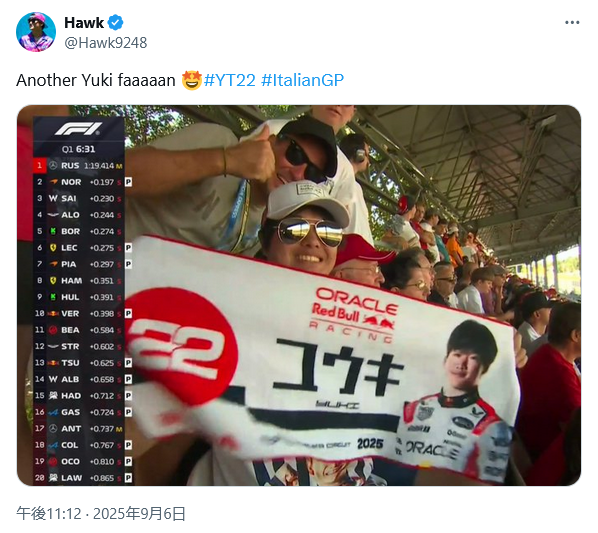This screenshot has height=533, width=598.
Task: Click the fan's mirrored aviator sunglasses
Action: pos(309,232)
